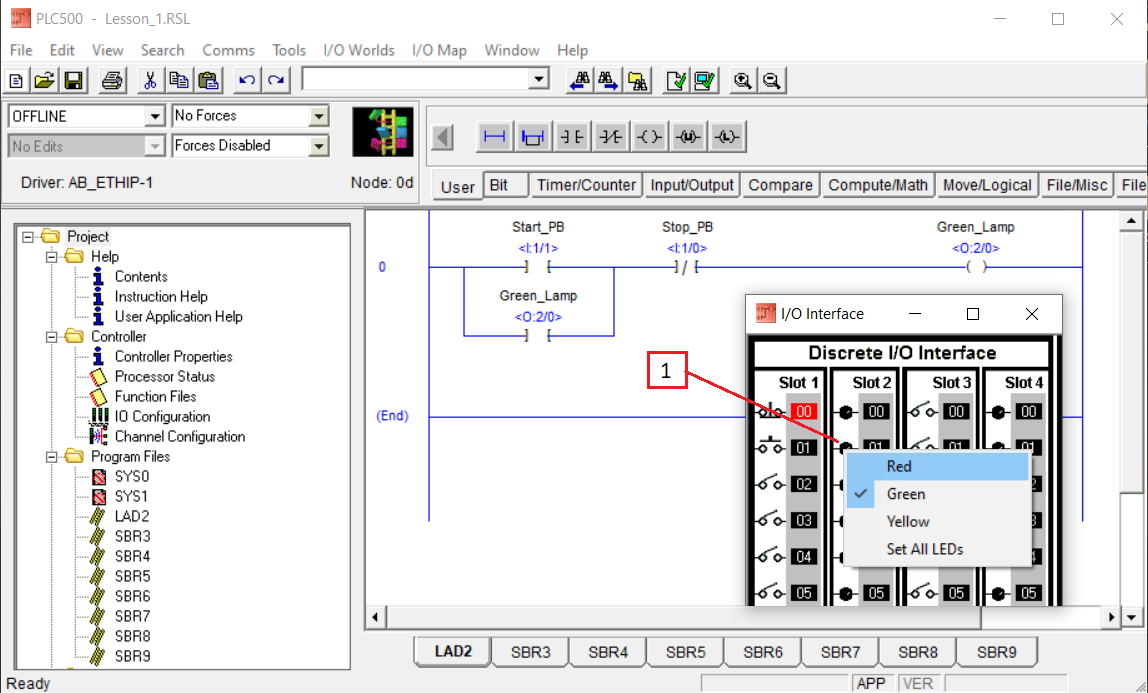The width and height of the screenshot is (1148, 693).
Task: Click Slot 2 output lamp 00
Action: (x=846, y=412)
